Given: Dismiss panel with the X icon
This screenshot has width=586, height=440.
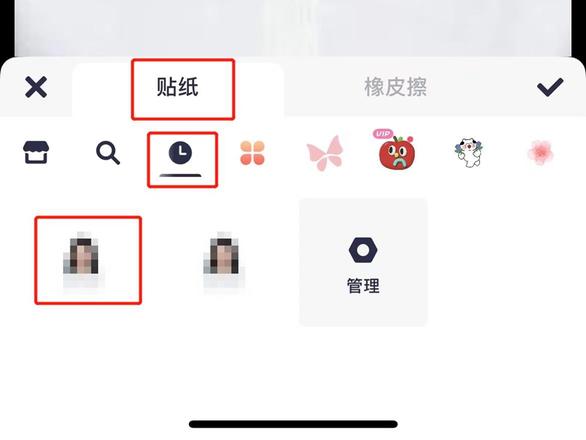Looking at the screenshot, I should (36, 87).
